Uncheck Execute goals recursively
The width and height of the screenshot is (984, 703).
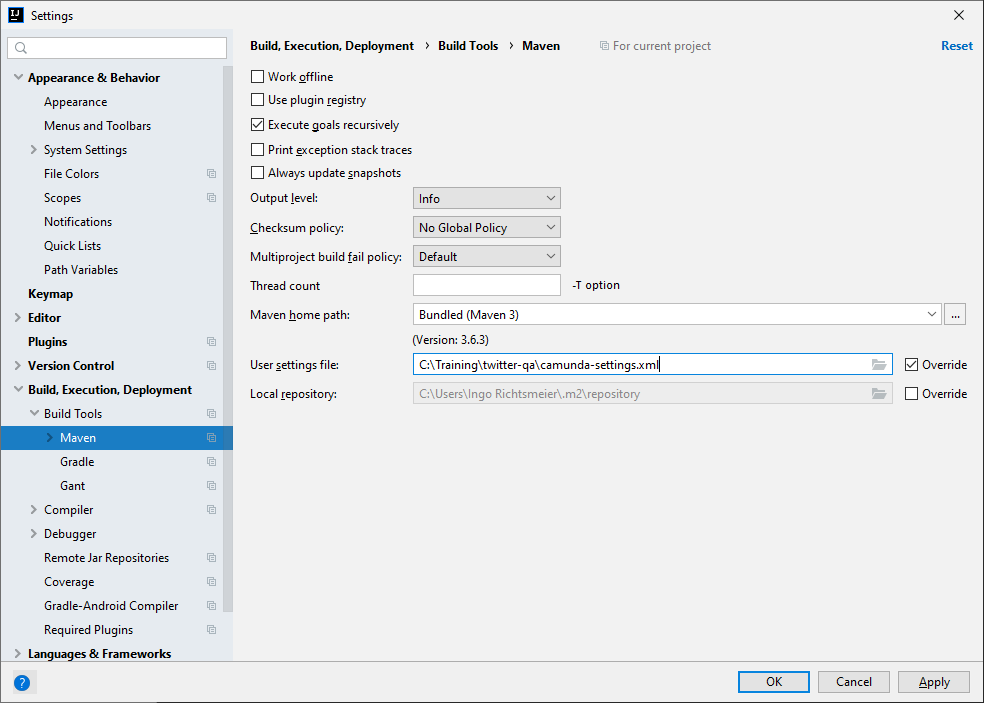tap(257, 125)
